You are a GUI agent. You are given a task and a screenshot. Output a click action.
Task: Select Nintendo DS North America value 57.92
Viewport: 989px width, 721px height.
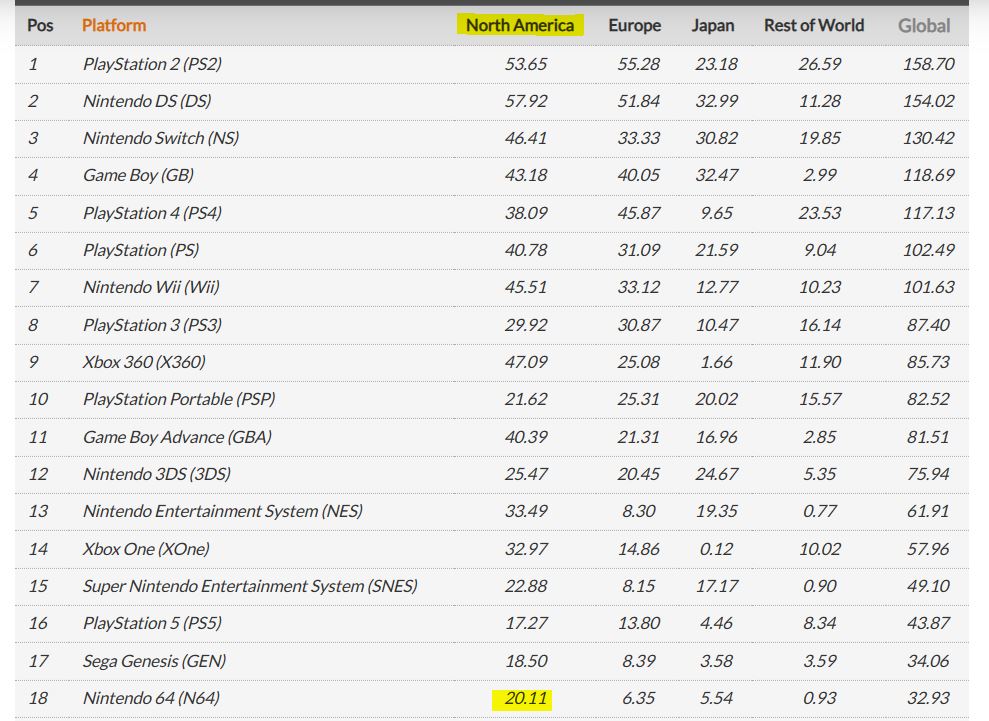point(525,101)
